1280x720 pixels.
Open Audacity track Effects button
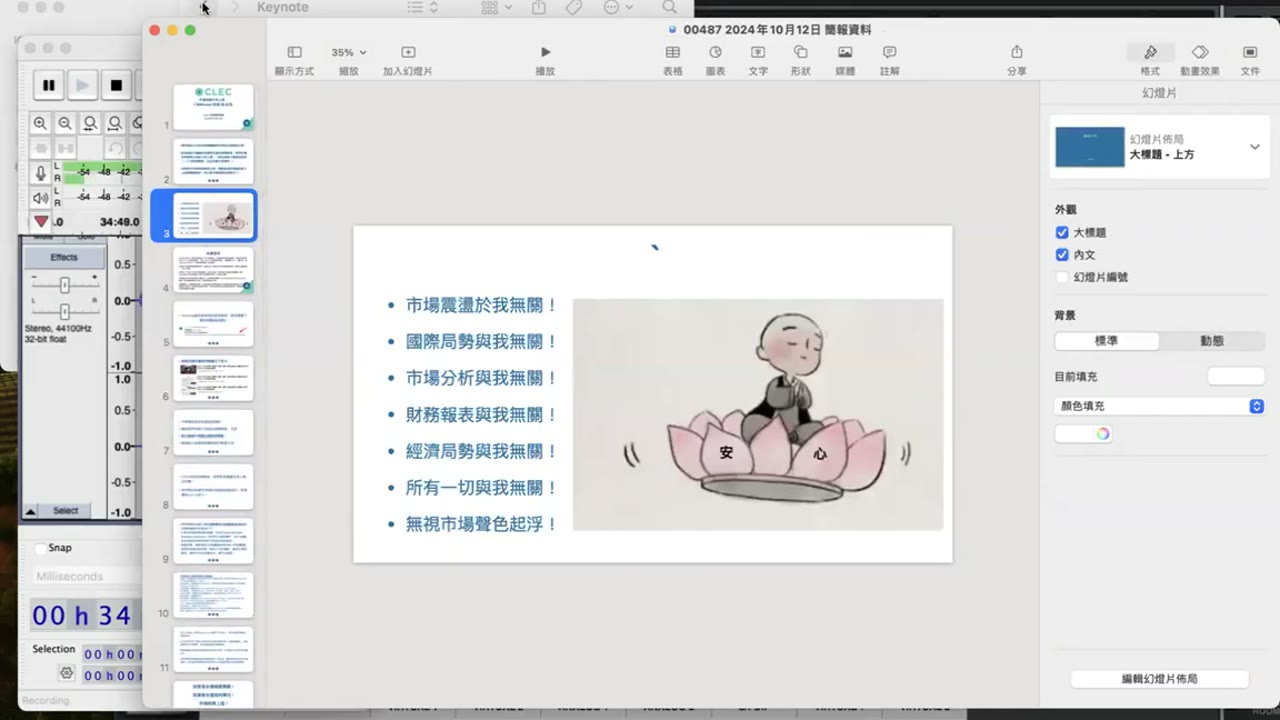64,258
